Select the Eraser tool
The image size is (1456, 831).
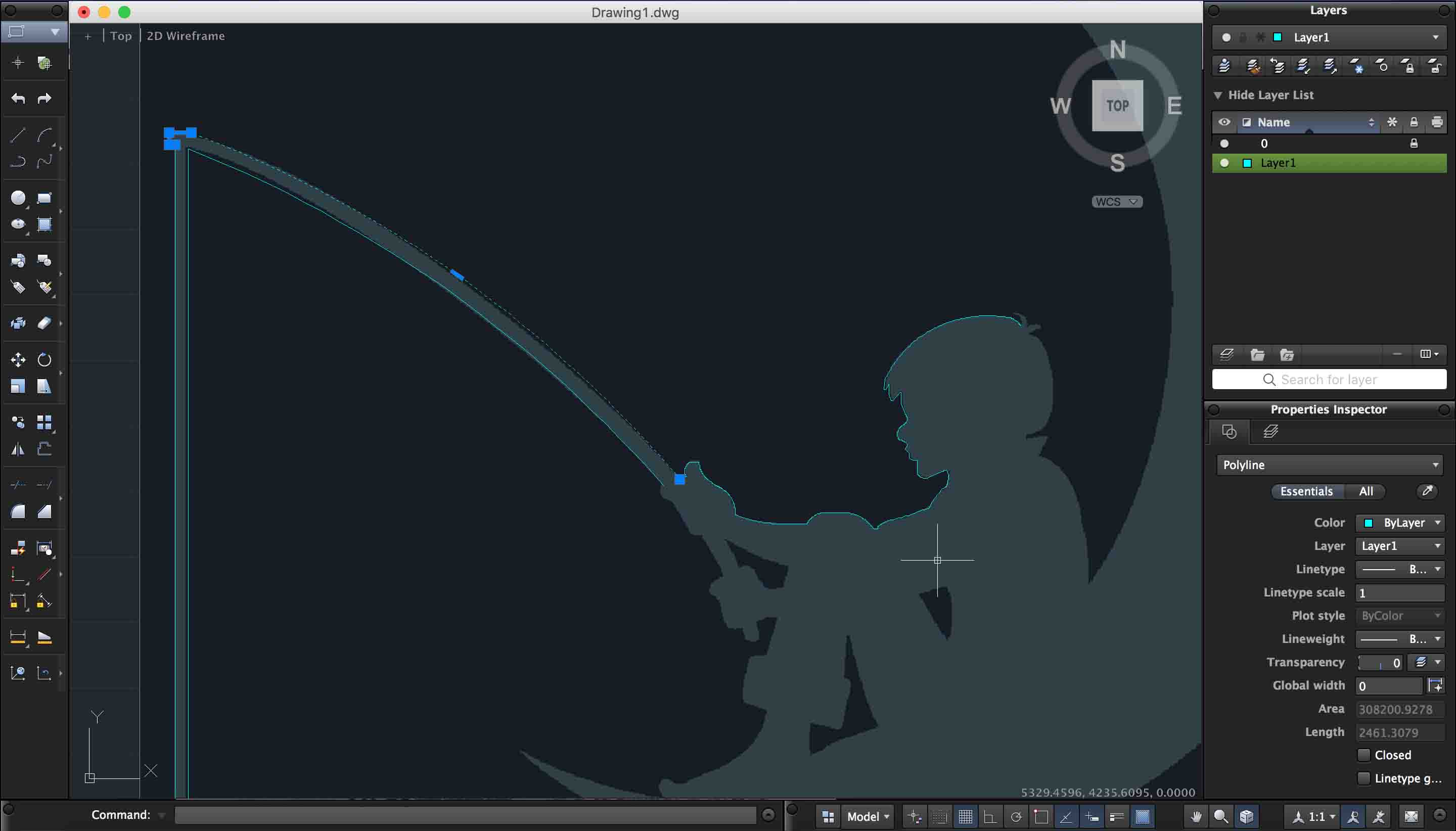(45, 322)
